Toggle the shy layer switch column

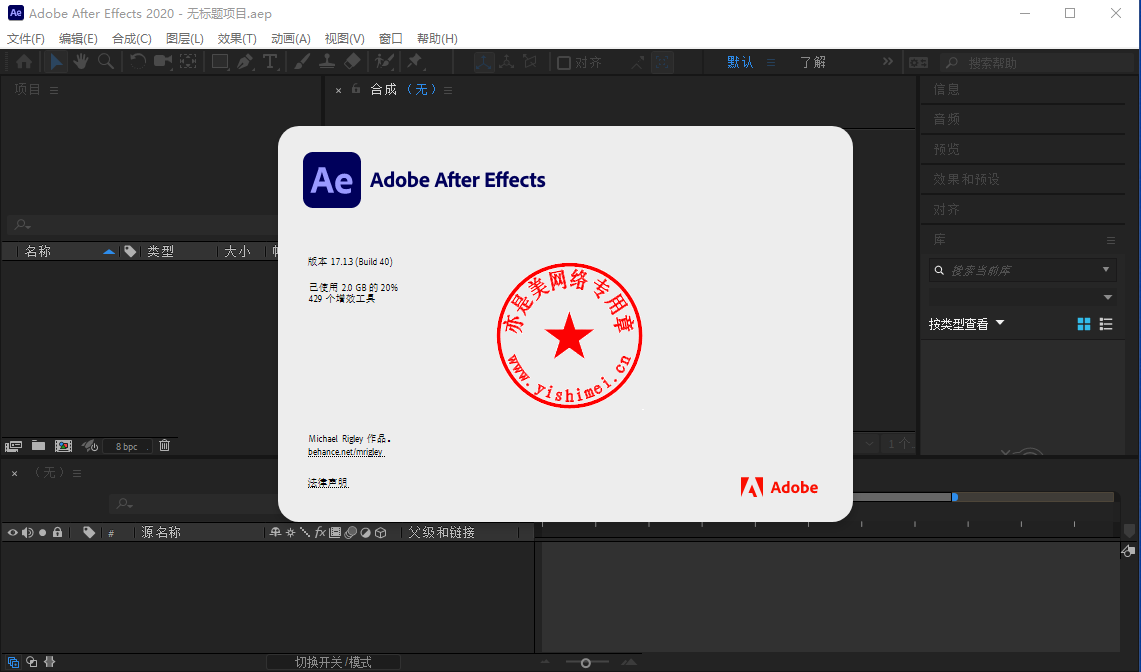pyautogui.click(x=275, y=532)
